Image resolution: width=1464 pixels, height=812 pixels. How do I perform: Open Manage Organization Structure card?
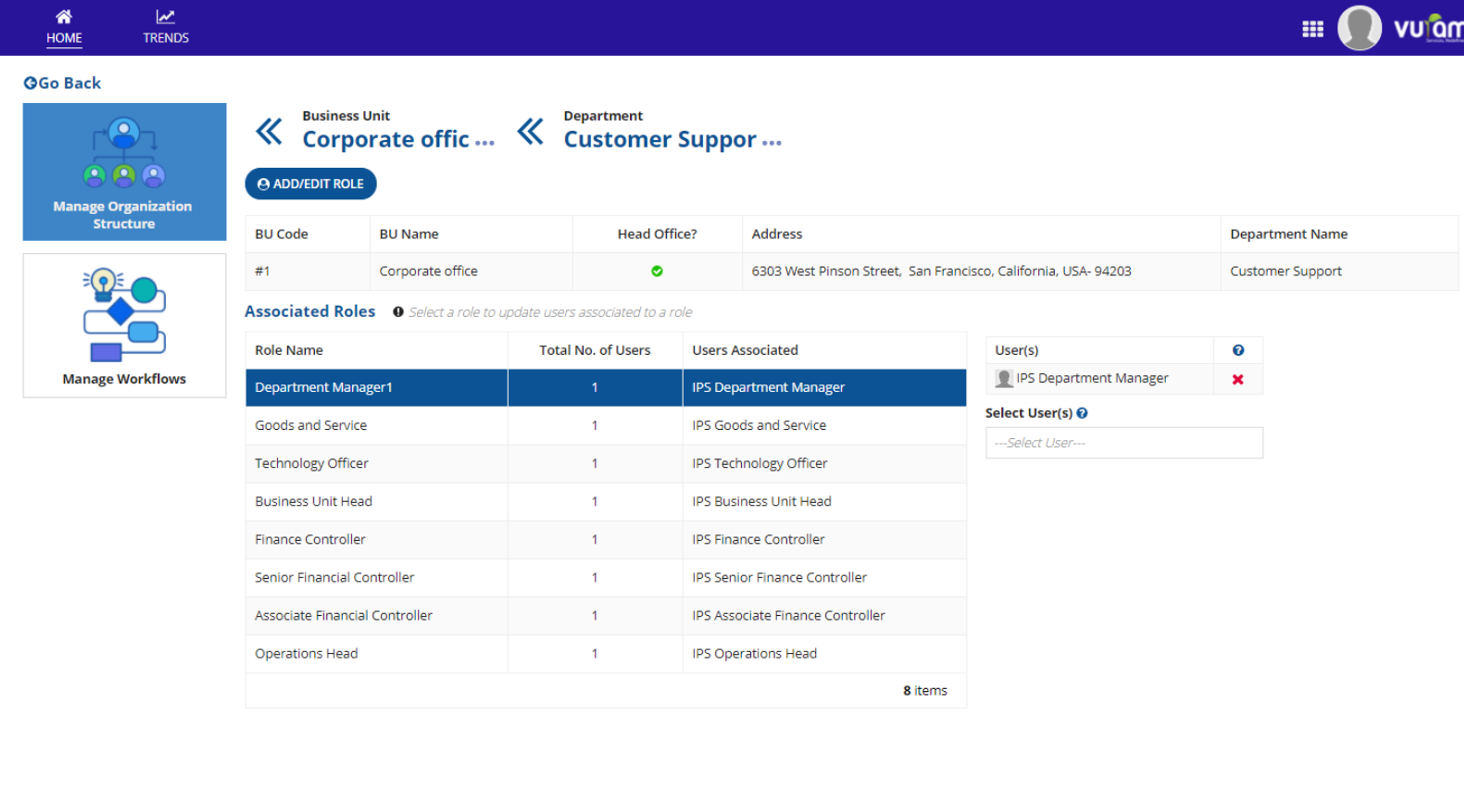pyautogui.click(x=124, y=172)
